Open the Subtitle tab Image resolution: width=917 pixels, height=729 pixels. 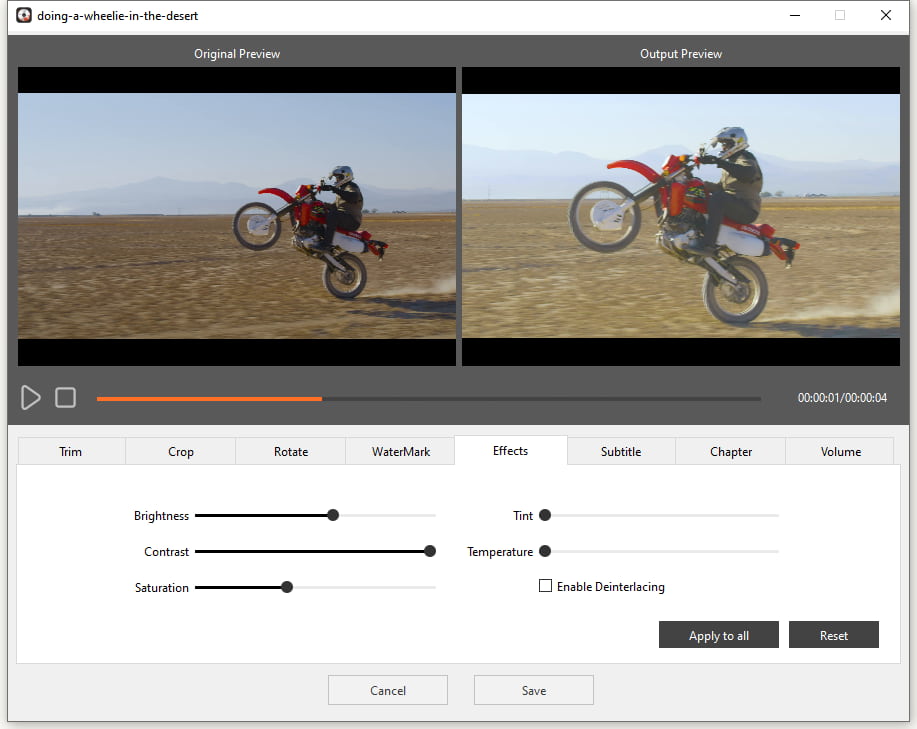tap(621, 452)
